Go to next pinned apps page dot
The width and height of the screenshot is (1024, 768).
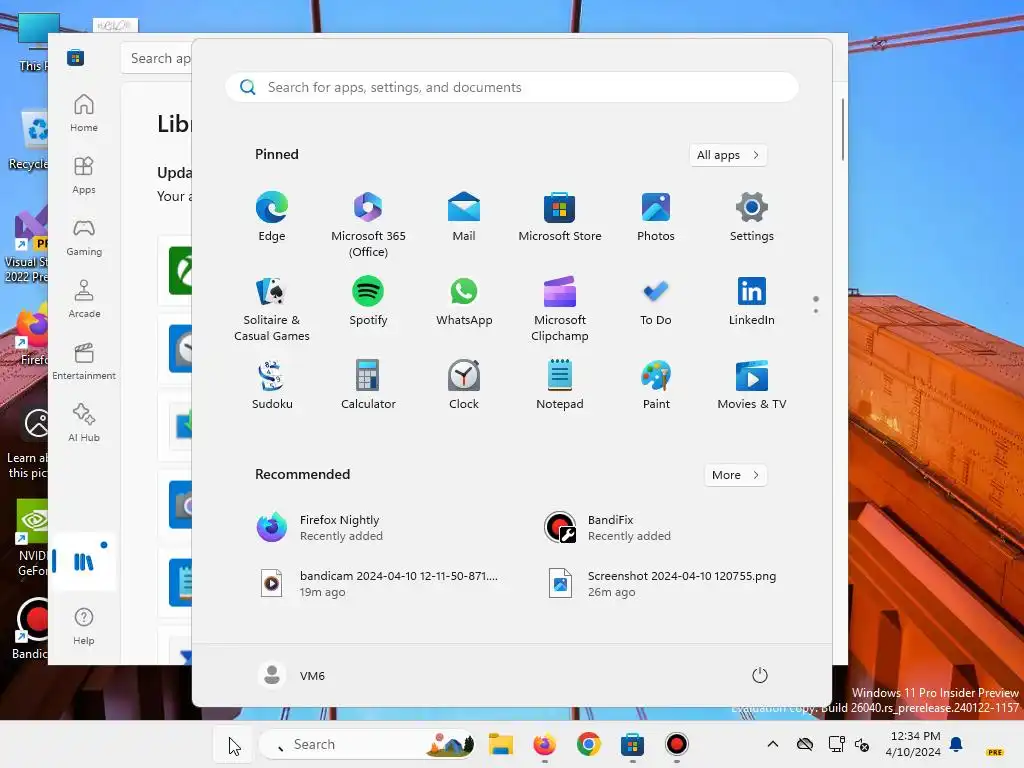click(816, 311)
